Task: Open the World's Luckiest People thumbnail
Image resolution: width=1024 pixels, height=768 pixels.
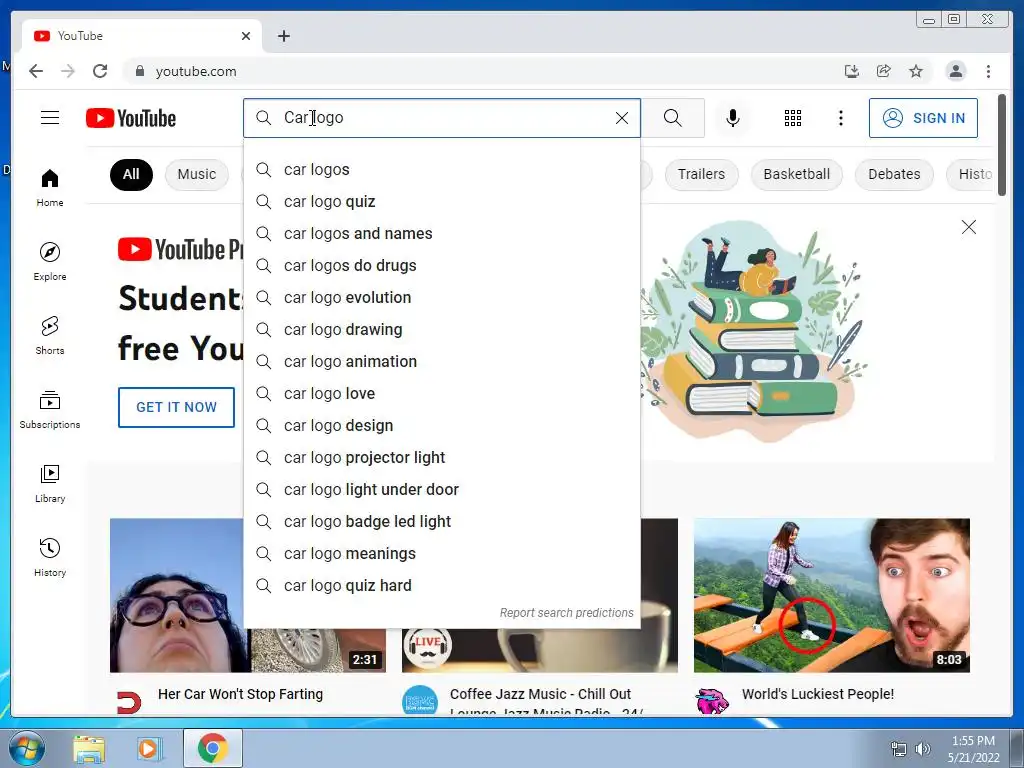Action: point(831,595)
